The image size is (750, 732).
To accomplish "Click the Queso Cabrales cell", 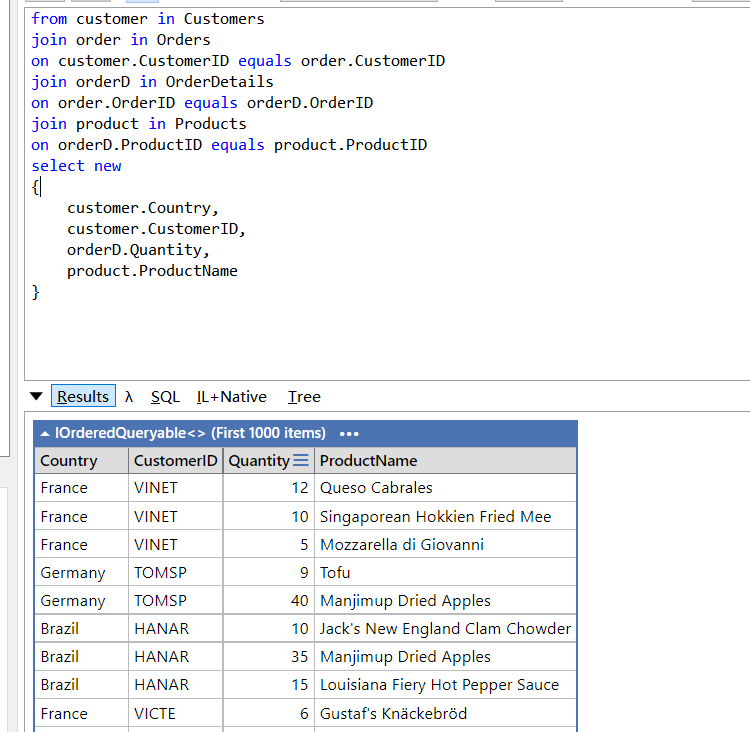I will pos(445,488).
